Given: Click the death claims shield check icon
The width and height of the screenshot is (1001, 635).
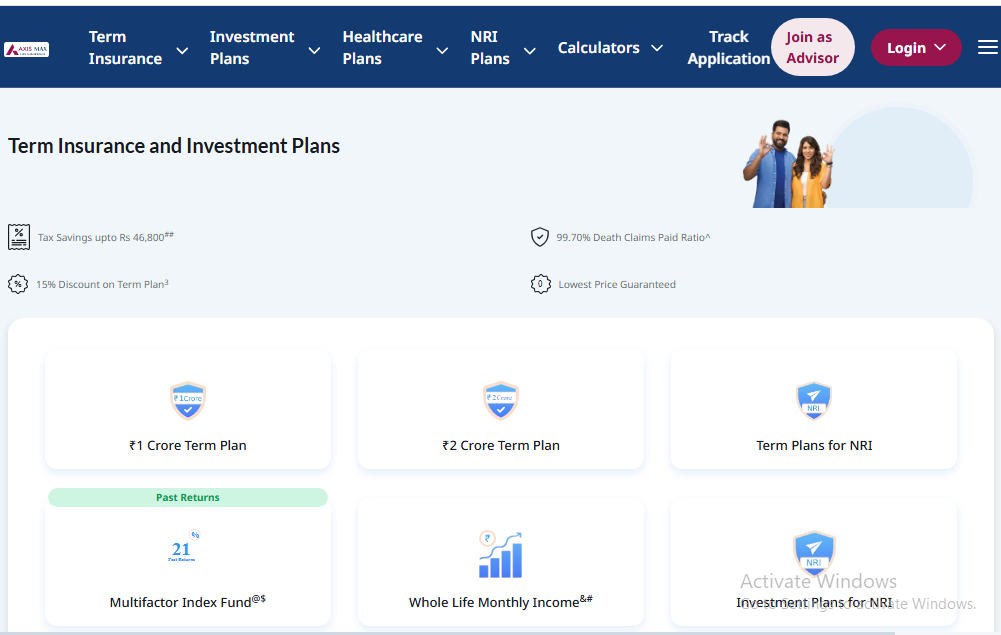Looking at the screenshot, I should pos(540,237).
